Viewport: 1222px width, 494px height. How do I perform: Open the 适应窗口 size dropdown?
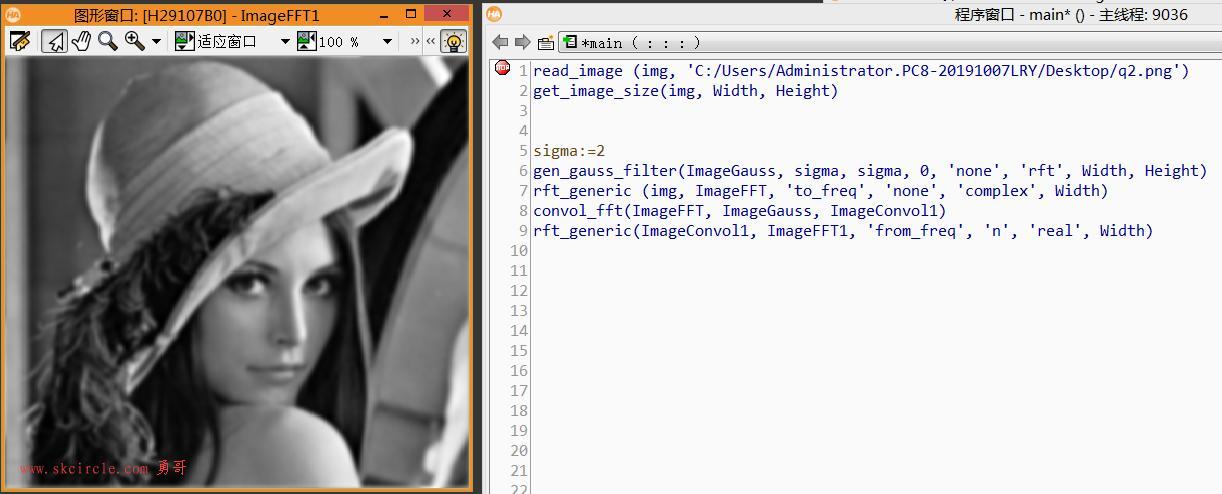pos(285,42)
